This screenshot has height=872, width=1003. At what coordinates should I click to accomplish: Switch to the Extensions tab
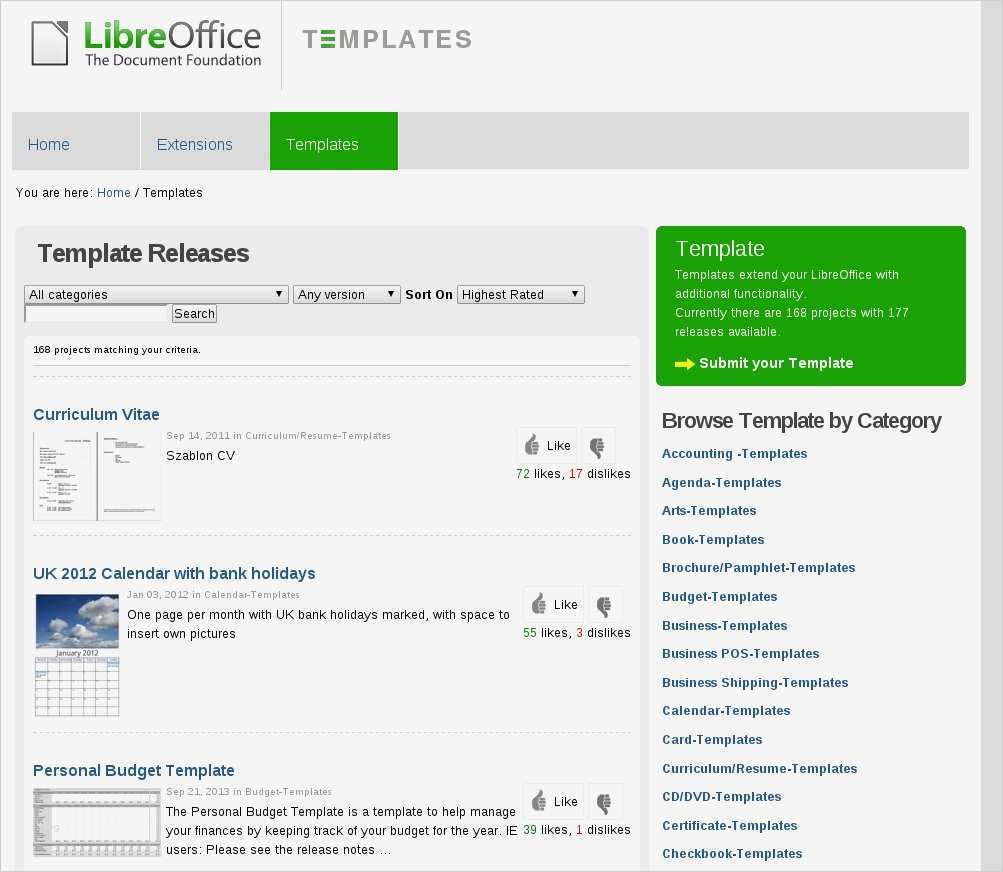coord(194,144)
